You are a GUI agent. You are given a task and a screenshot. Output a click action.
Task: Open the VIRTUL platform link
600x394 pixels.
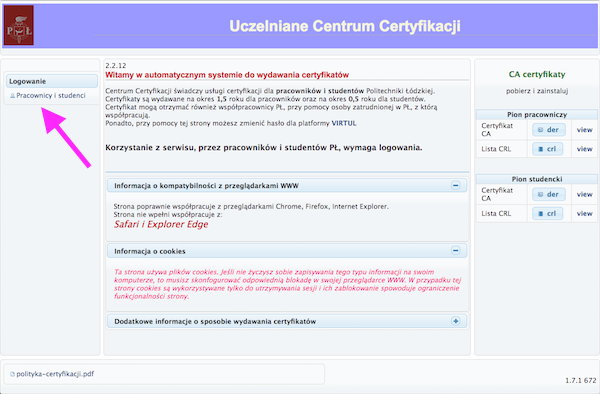point(344,123)
